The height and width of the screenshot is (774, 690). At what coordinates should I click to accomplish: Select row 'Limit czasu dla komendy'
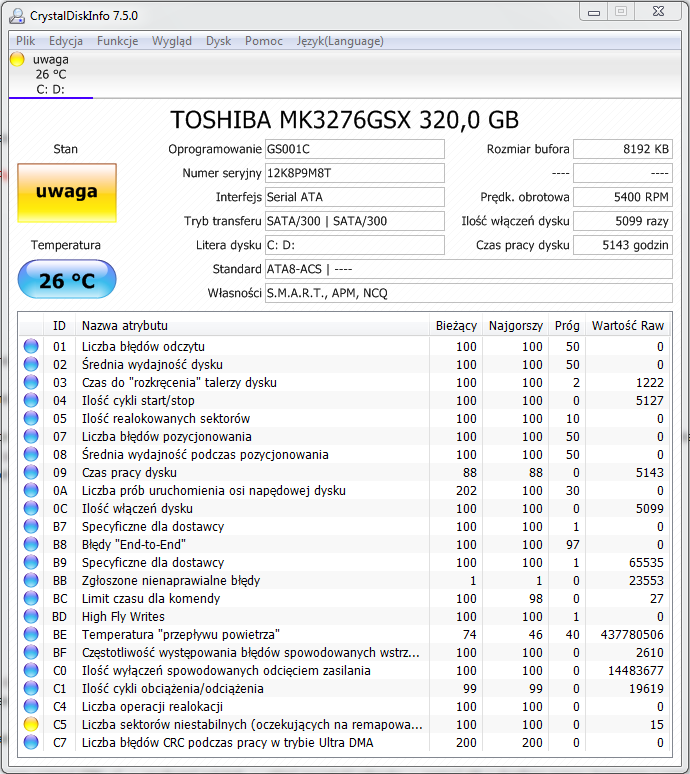pyautogui.click(x=345, y=599)
